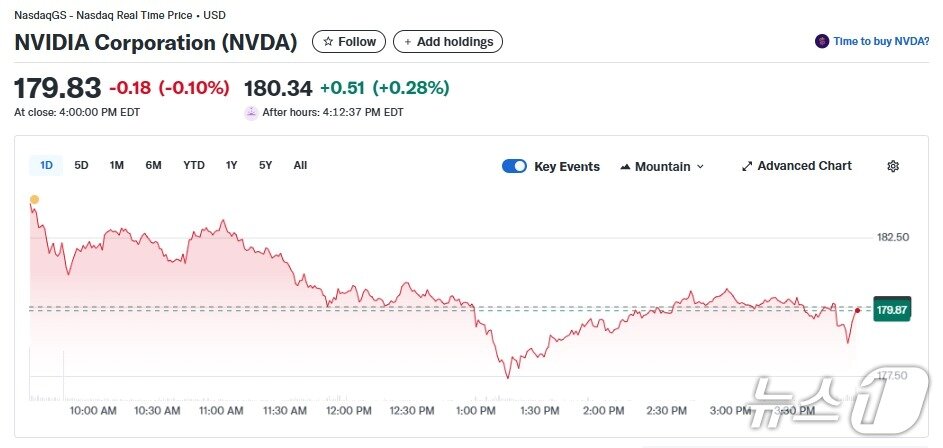Viewport: 943px width, 448px height.
Task: Select the 1M chart range
Action: [117, 165]
